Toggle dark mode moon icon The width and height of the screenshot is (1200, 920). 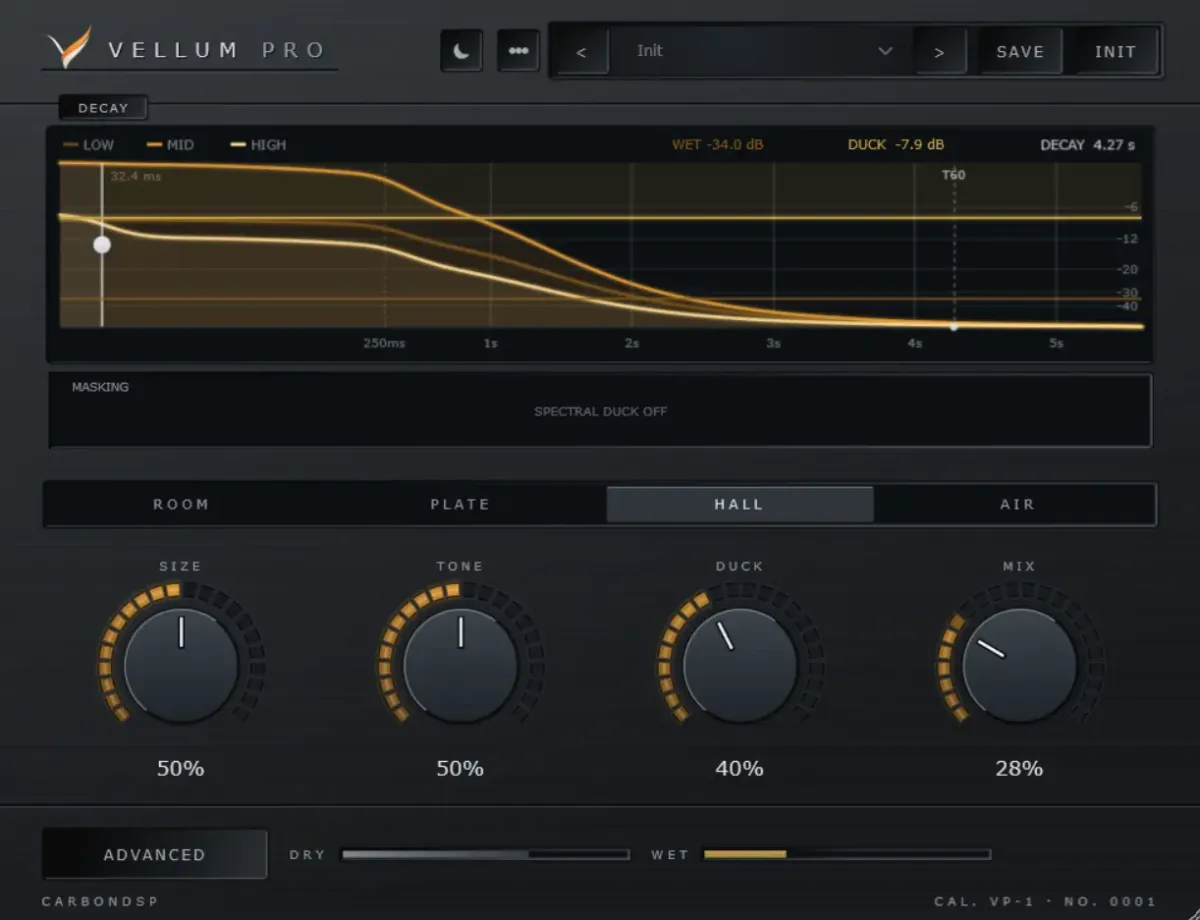461,51
